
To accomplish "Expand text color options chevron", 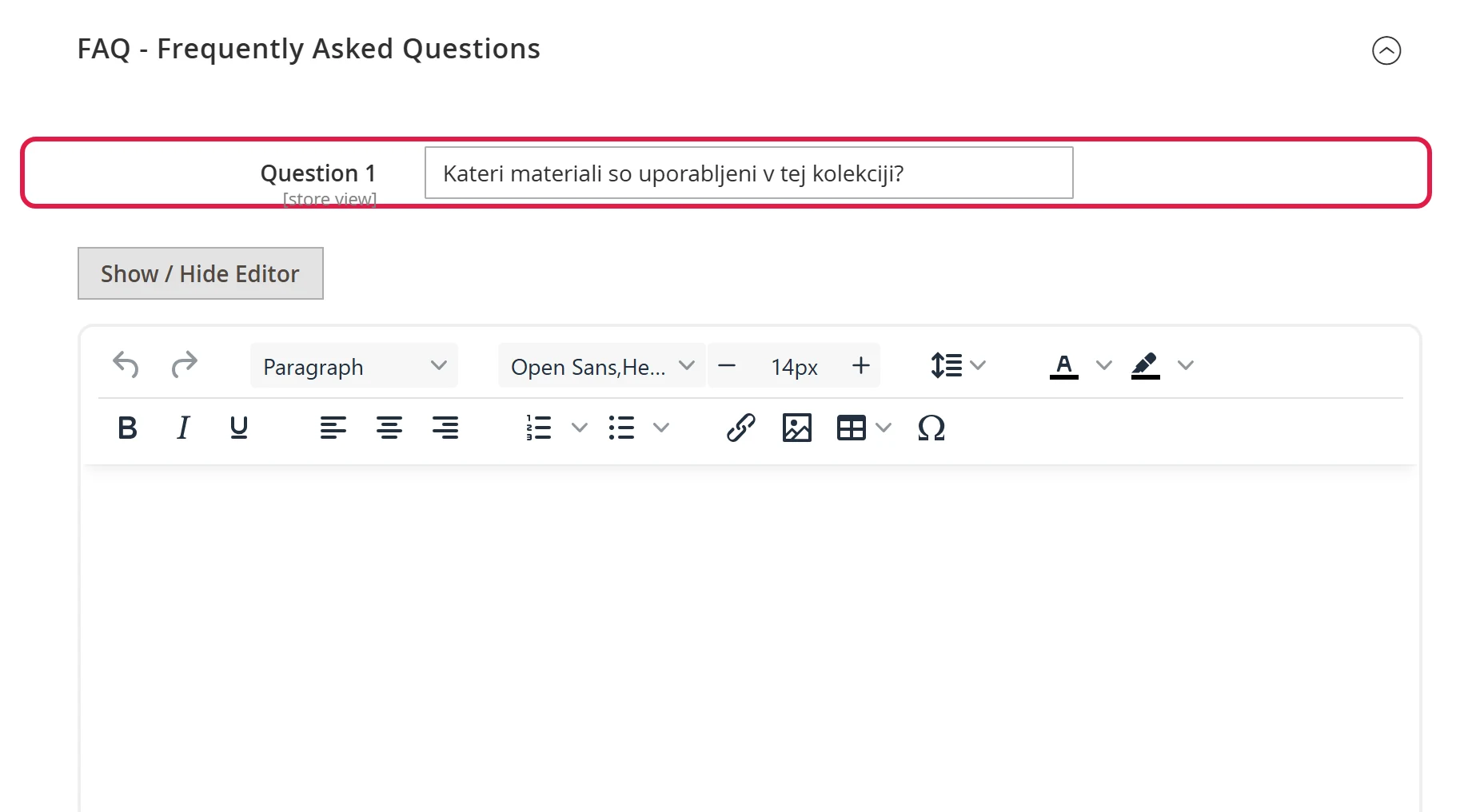I will coord(1104,365).
